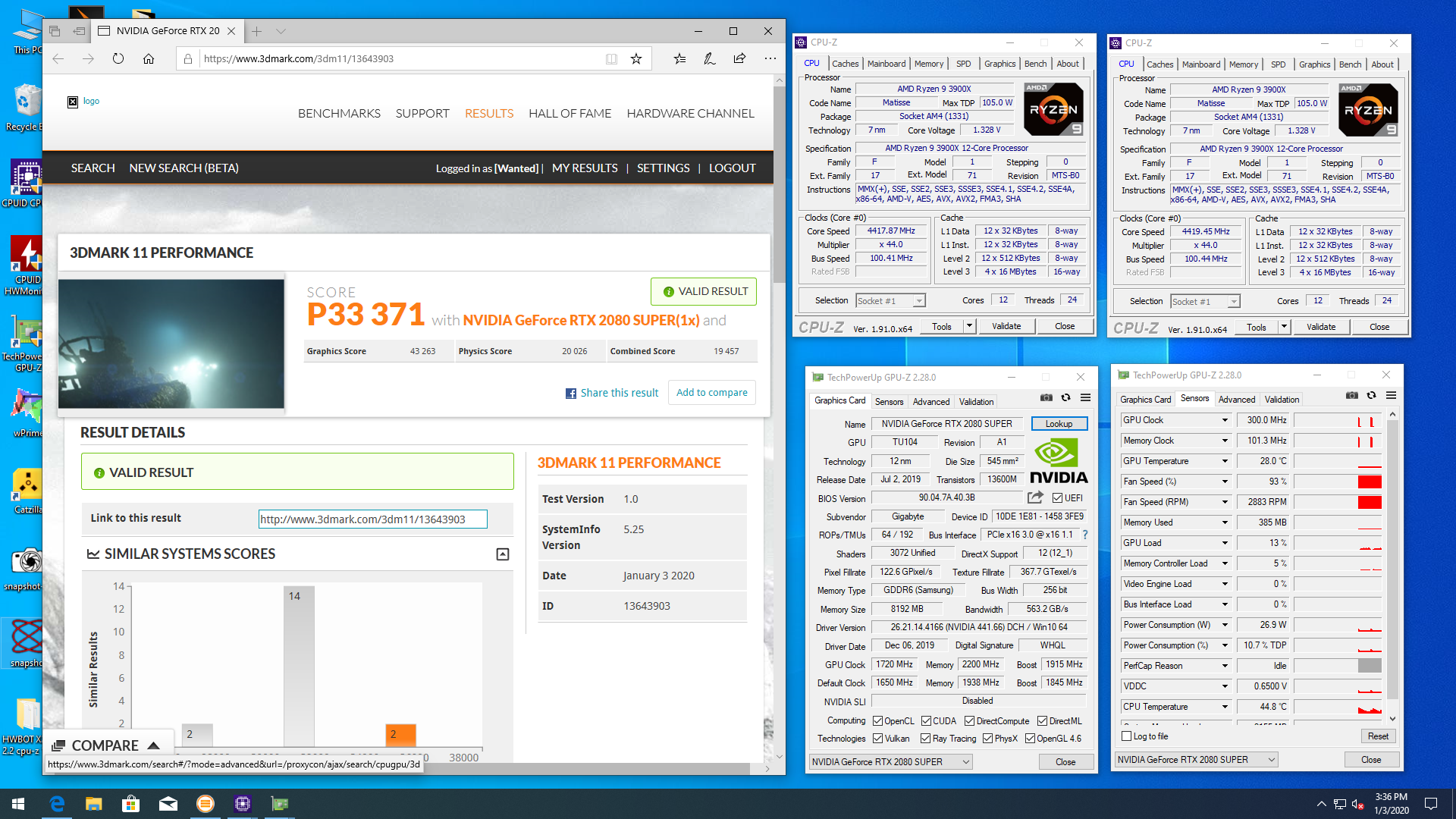Click Share this result link

[612, 393]
